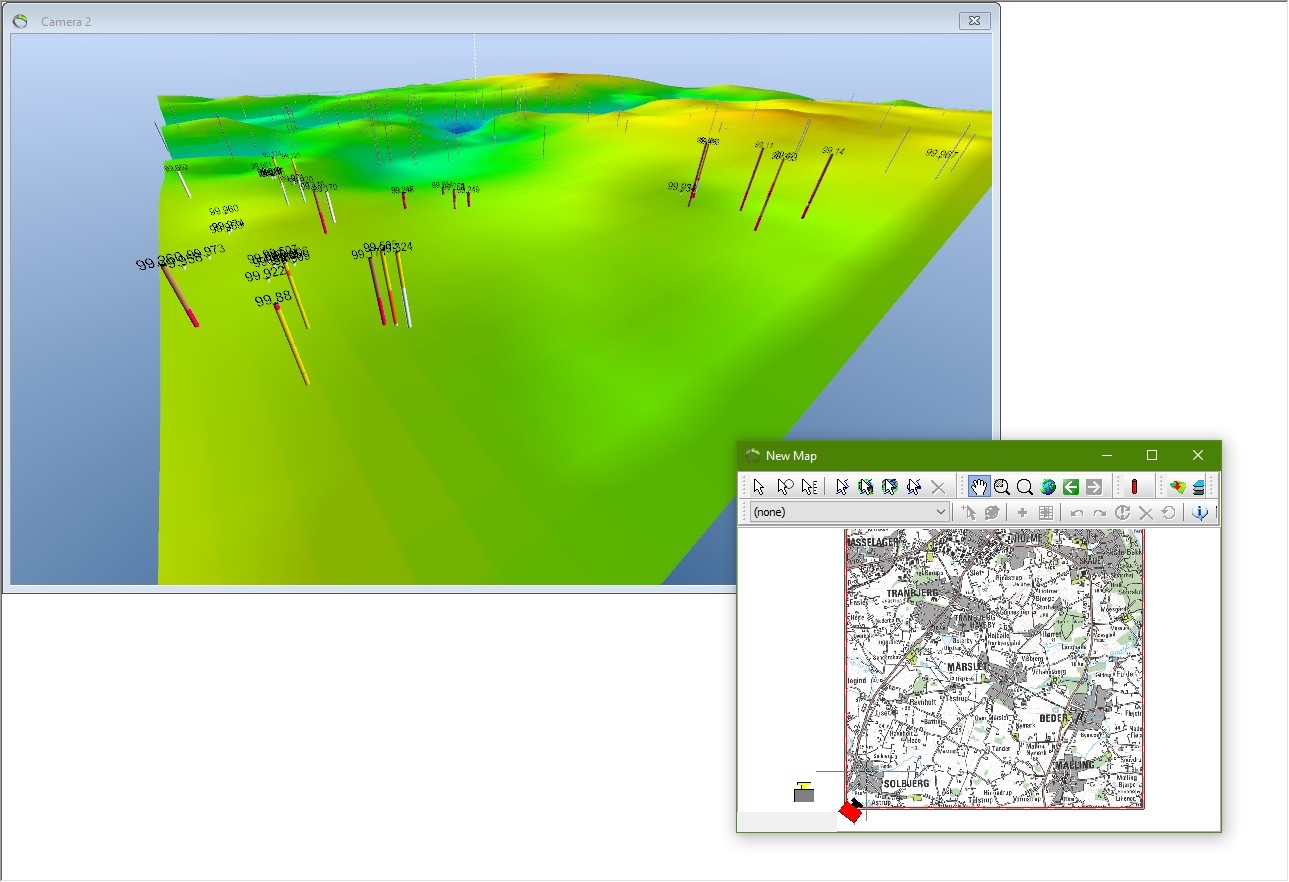Click the grey X clear selection icon

click(x=938, y=487)
